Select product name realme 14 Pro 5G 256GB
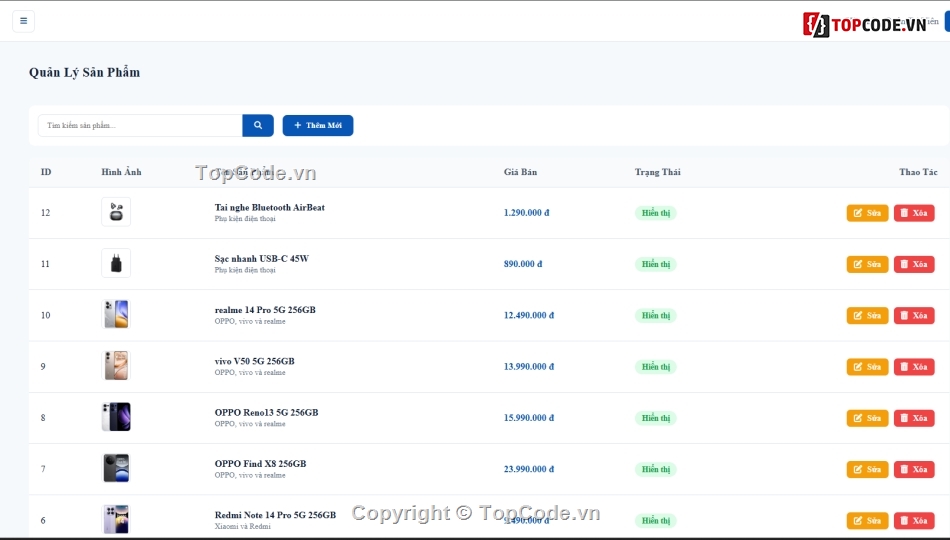950x540 pixels. click(x=265, y=310)
